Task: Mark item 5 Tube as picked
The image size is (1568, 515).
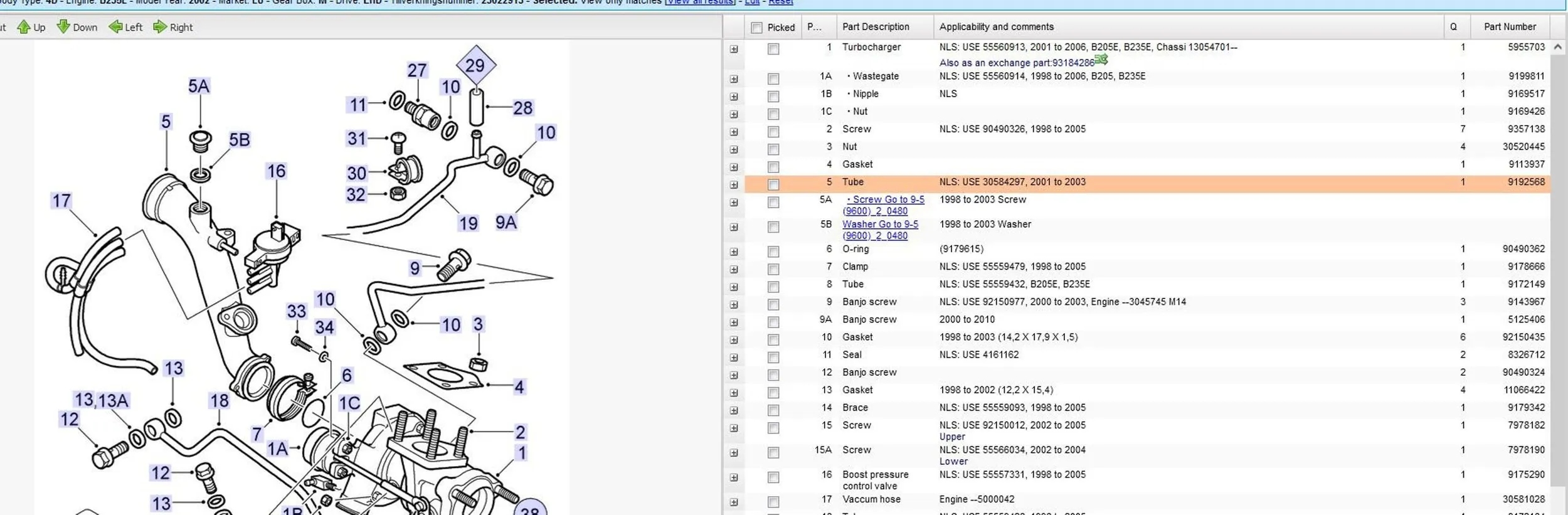Action: tap(773, 184)
